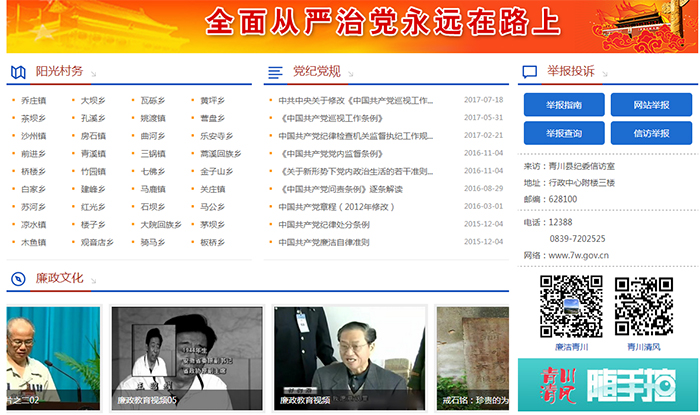
Task: Select the 举报查询 button
Action: [564, 133]
